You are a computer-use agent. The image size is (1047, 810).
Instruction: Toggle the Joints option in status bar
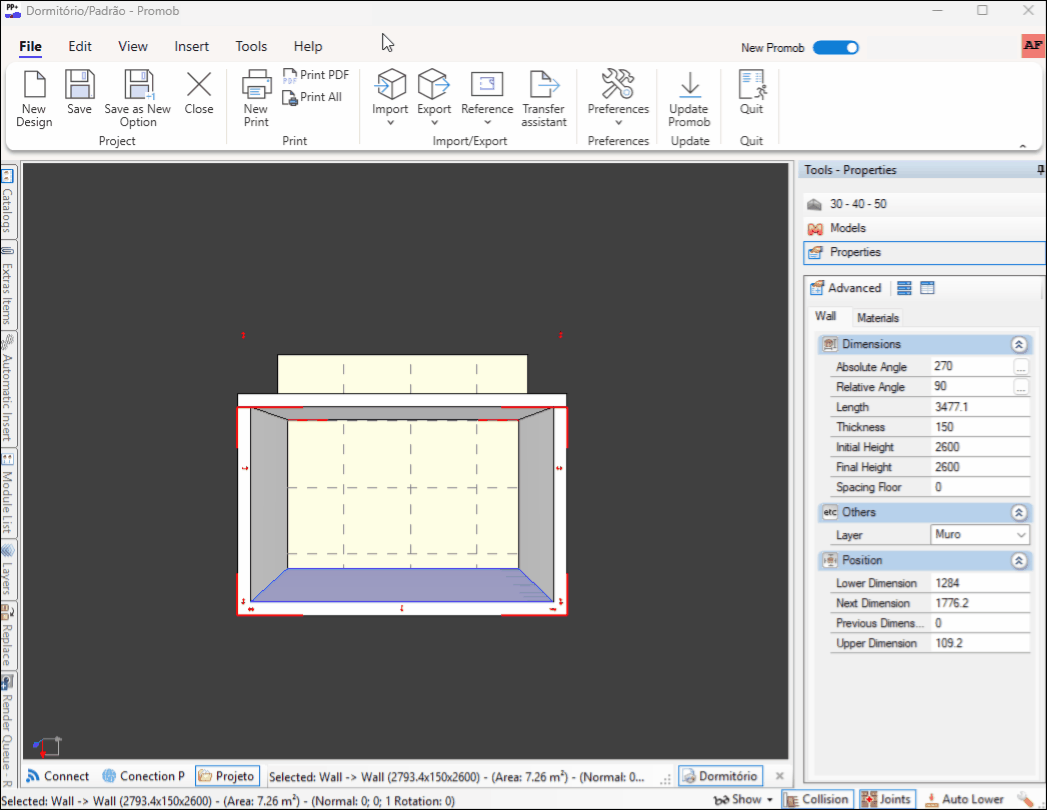point(885,799)
